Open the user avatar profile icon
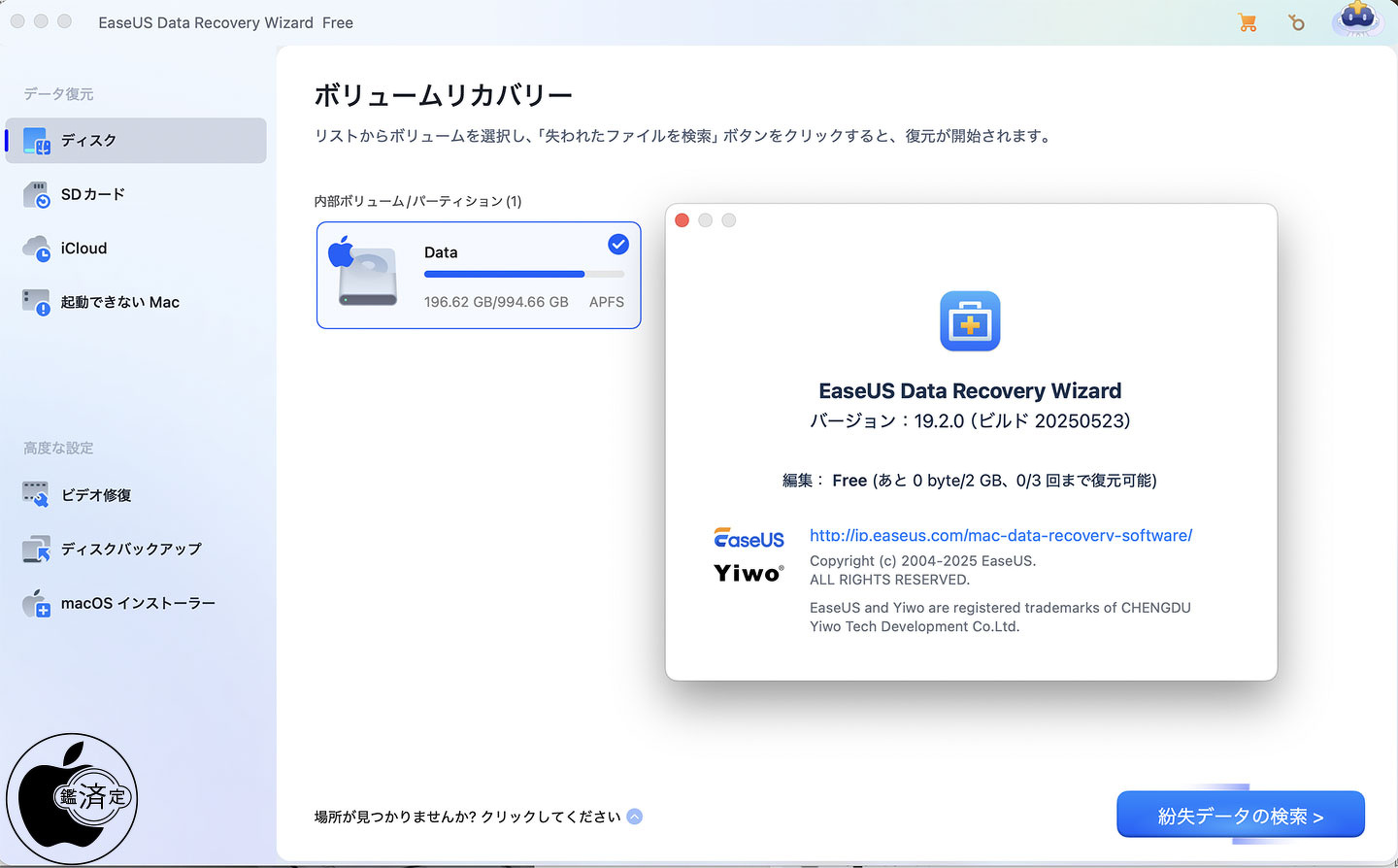Screen dimensions: 1398x868 tap(1357, 20)
